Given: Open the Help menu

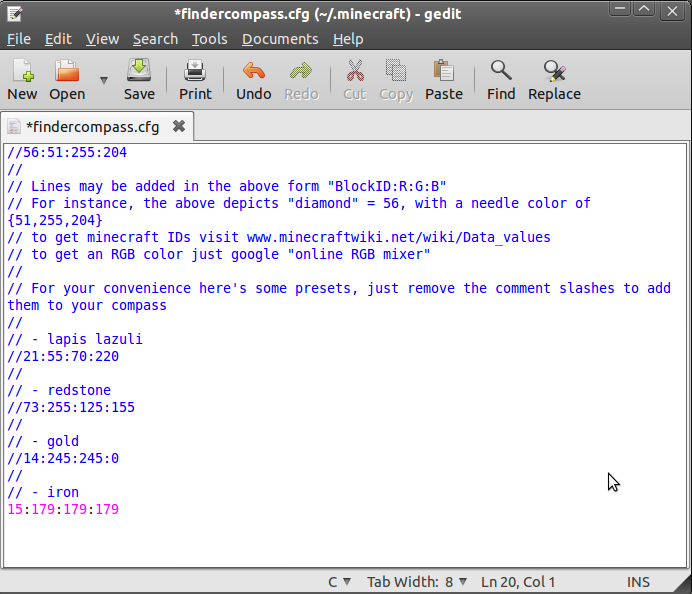Looking at the screenshot, I should click(x=348, y=39).
